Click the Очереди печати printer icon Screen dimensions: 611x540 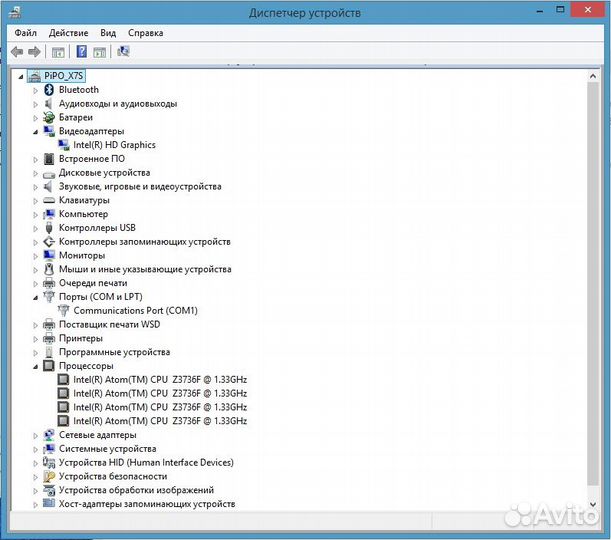(x=49, y=283)
